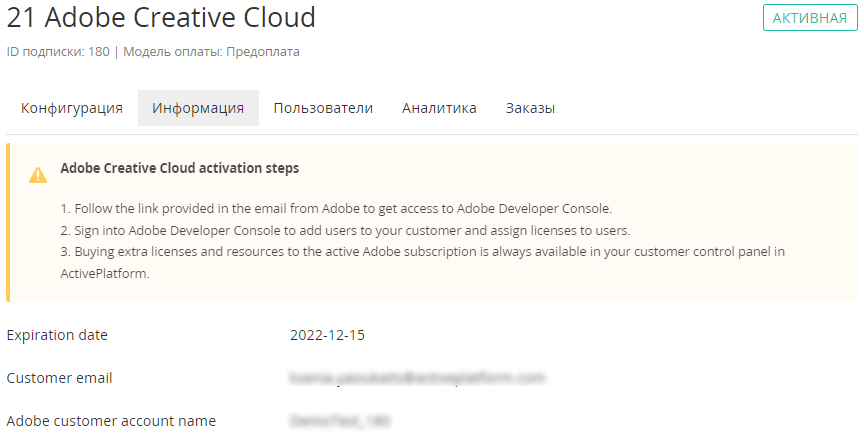Open the Заказы tab
The width and height of the screenshot is (864, 433).
point(530,108)
